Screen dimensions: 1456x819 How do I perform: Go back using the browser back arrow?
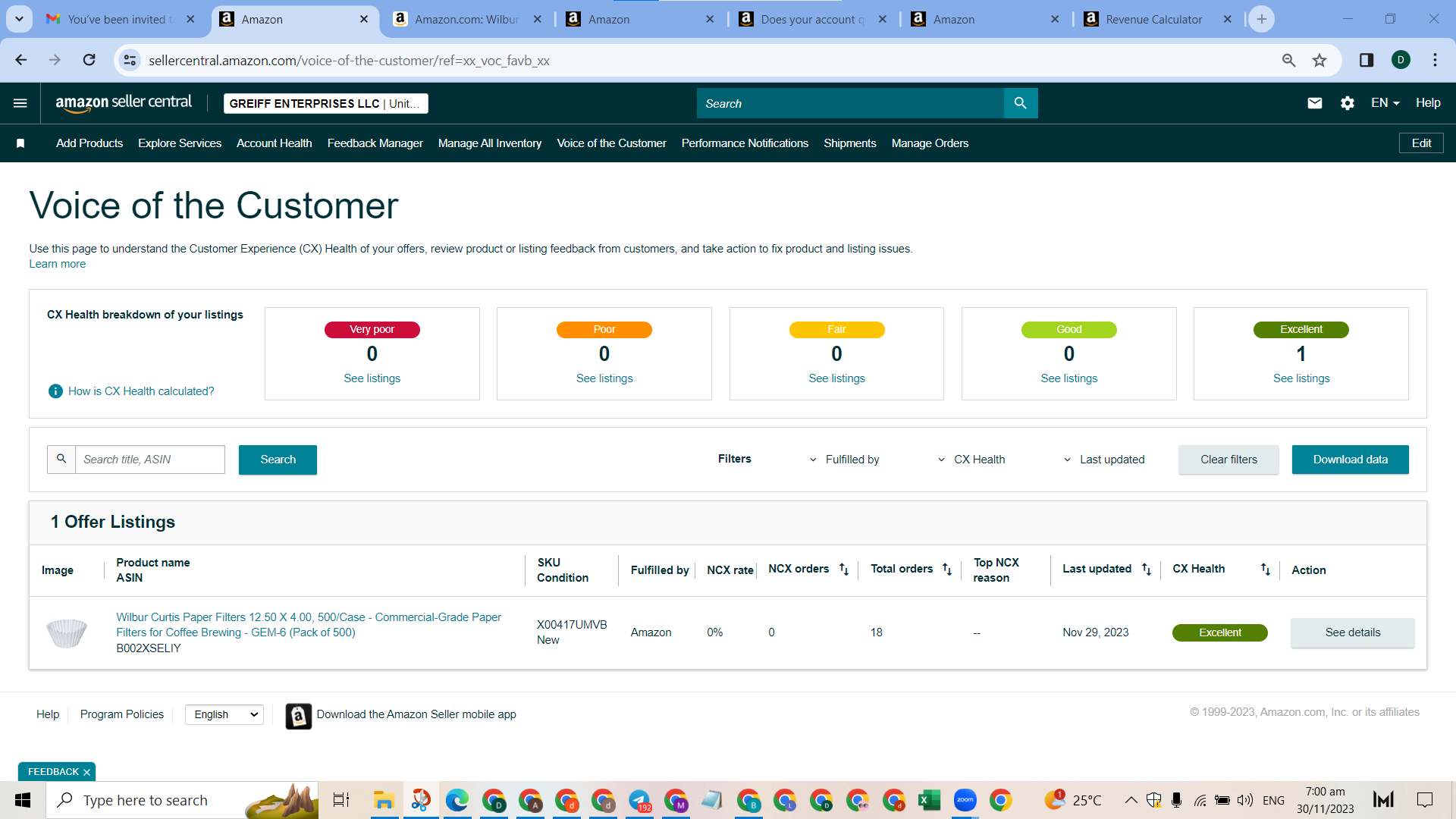tap(21, 60)
